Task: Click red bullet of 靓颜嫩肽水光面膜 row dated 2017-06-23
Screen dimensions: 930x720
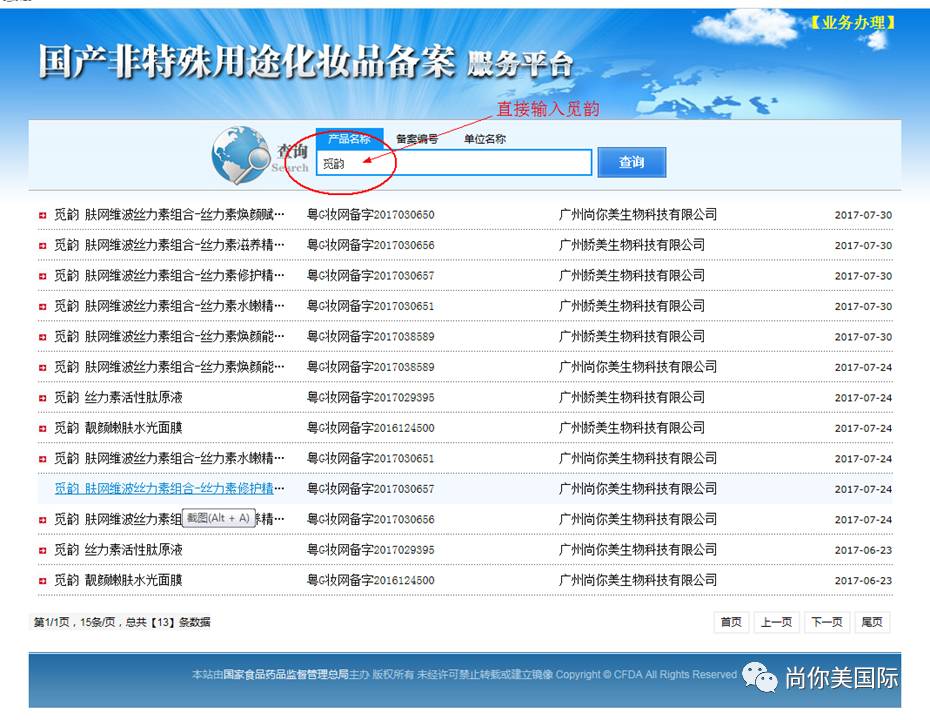Action: click(42, 580)
